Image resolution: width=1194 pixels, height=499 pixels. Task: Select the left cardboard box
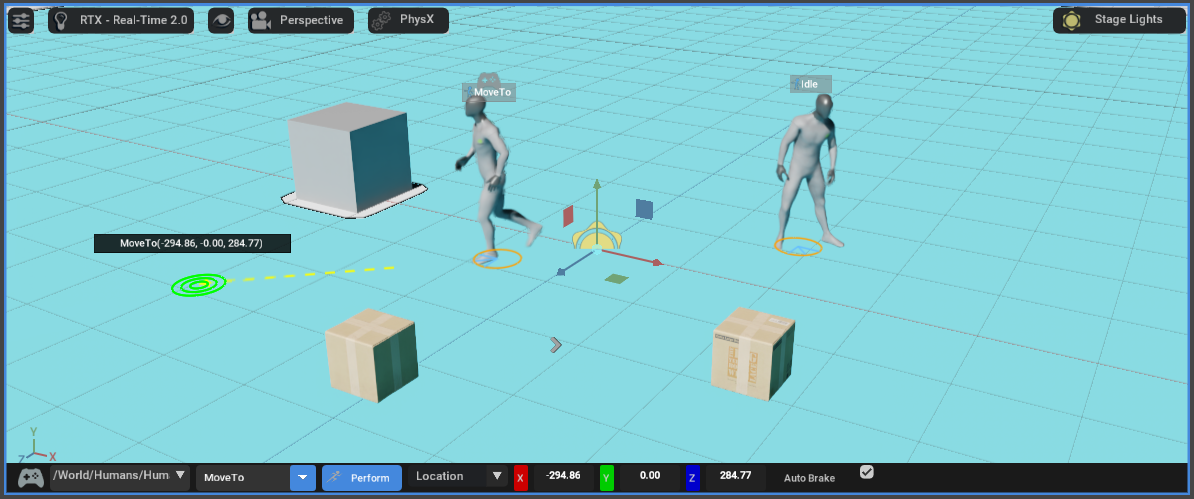pos(372,355)
